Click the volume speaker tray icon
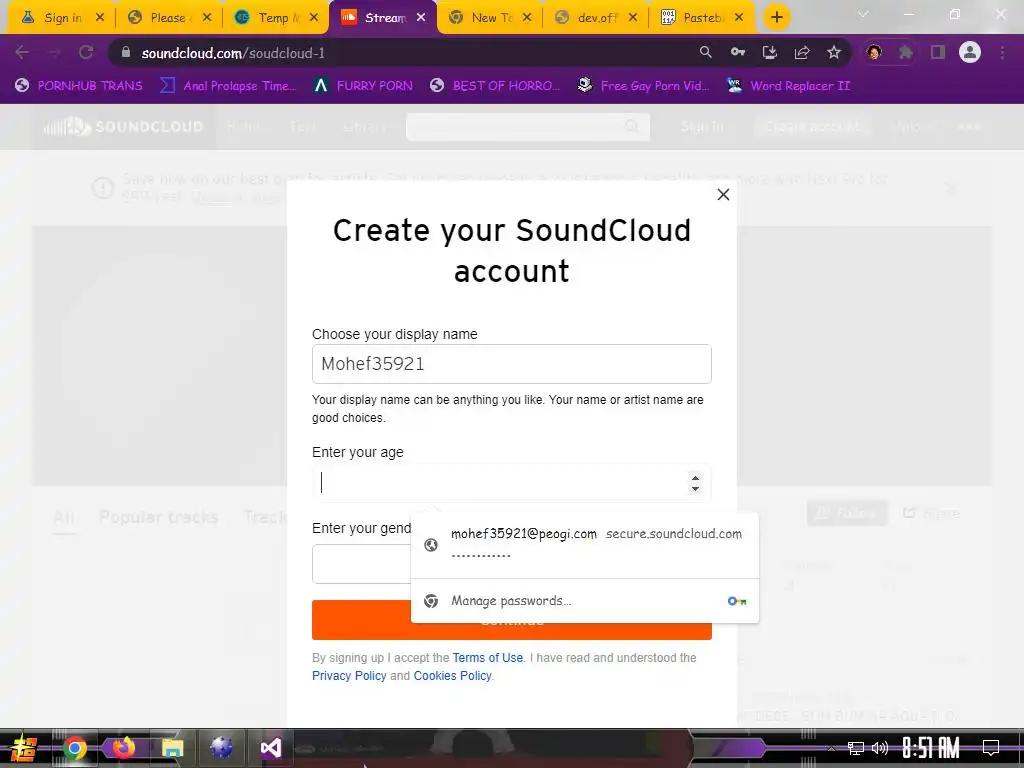Image resolution: width=1024 pixels, height=768 pixels. point(880,748)
